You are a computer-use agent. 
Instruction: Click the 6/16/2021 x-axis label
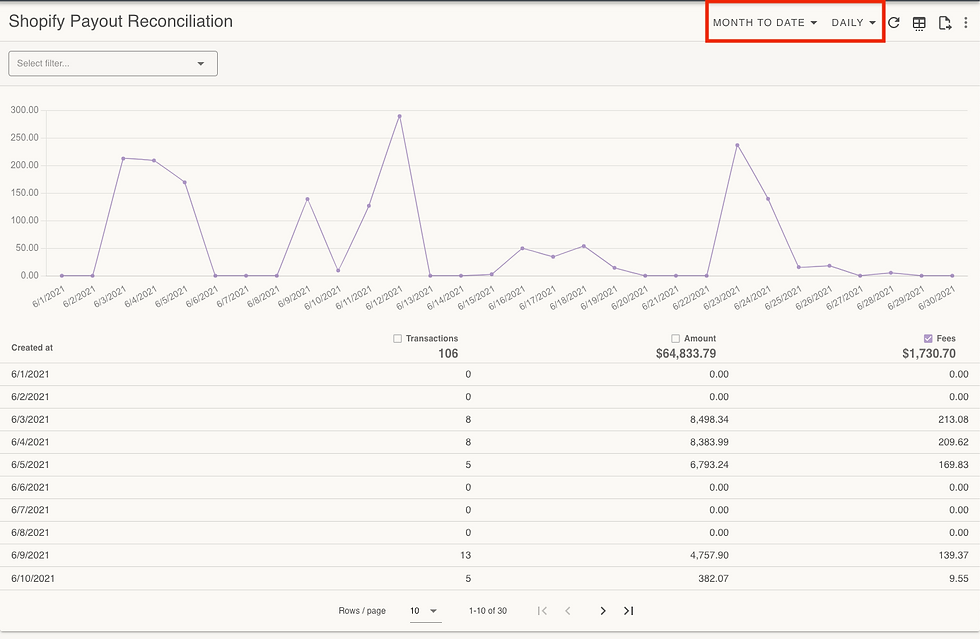[506, 298]
